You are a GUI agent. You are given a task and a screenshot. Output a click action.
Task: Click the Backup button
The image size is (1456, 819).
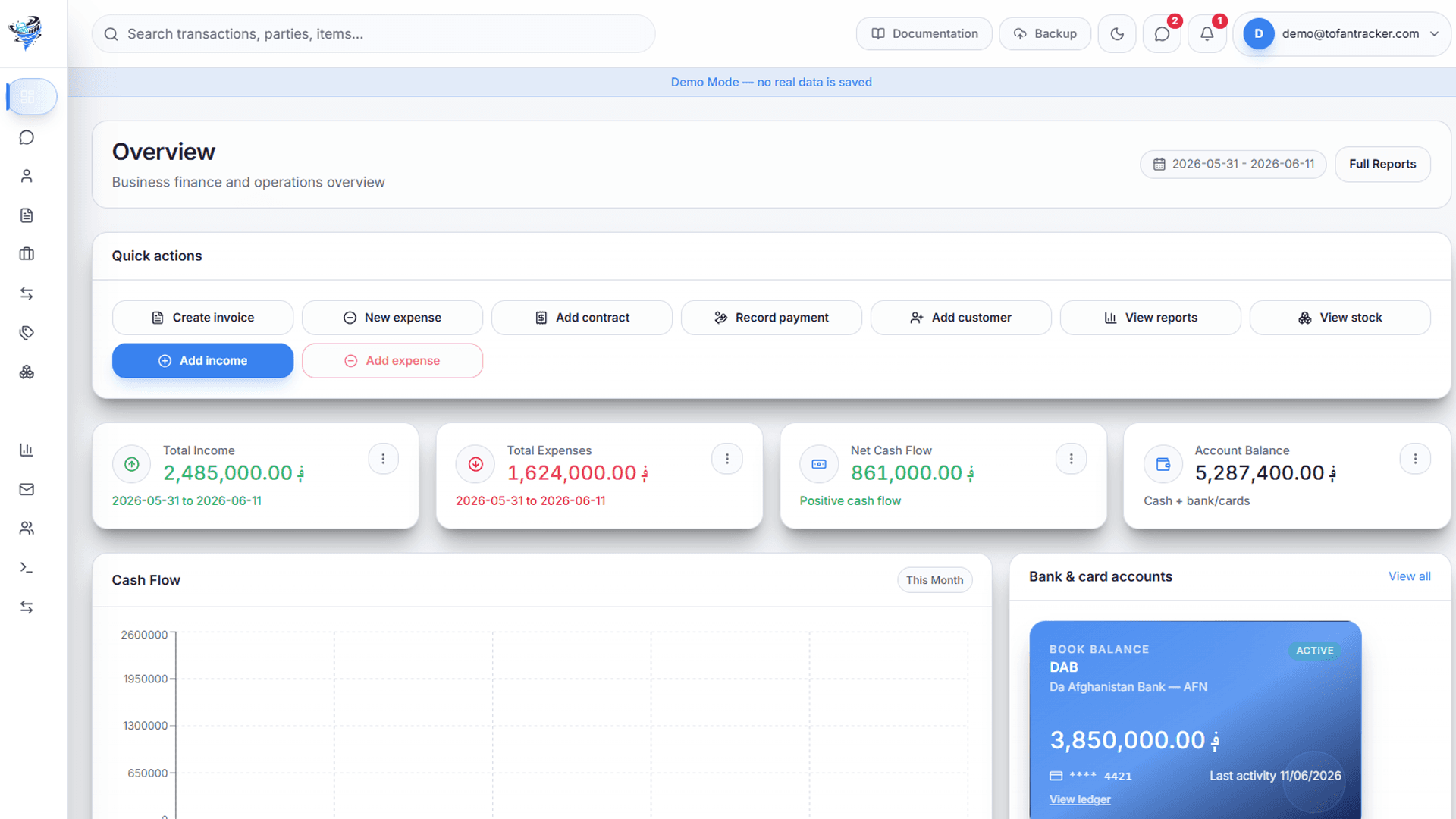[1045, 34]
